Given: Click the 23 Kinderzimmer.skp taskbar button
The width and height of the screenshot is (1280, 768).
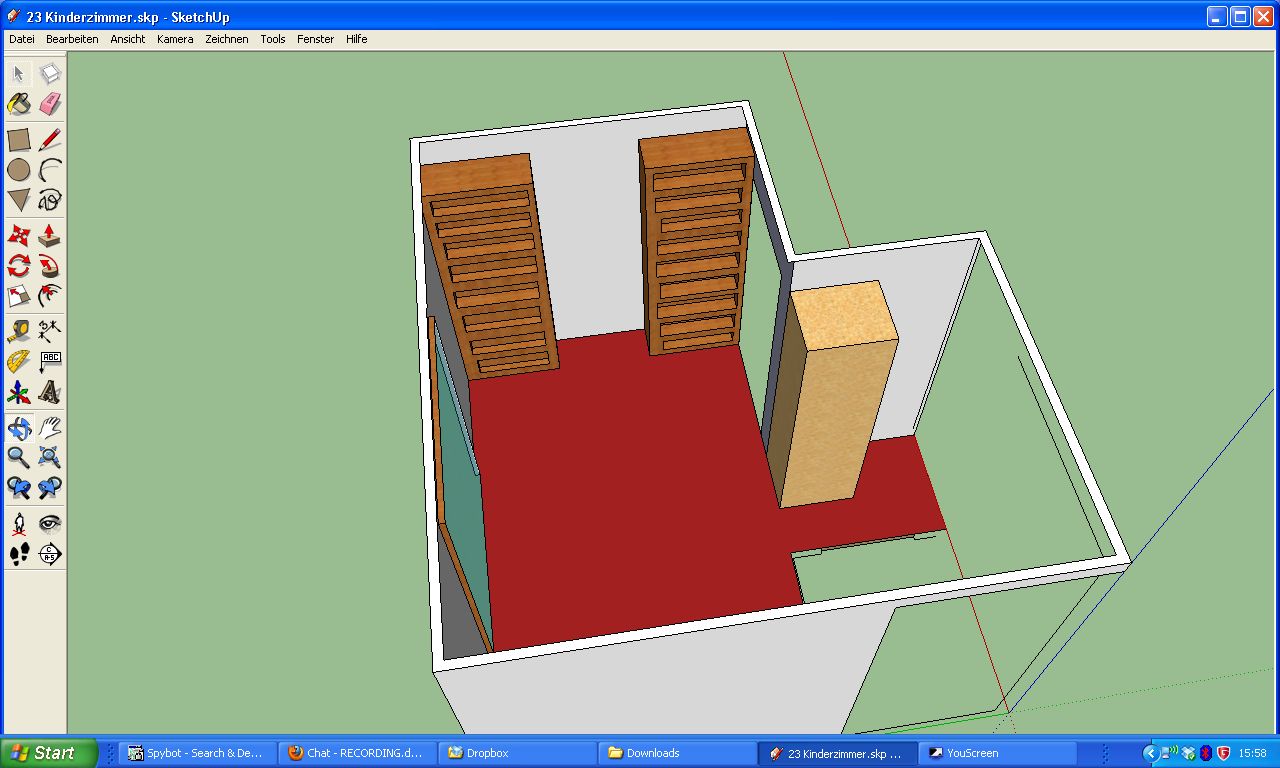Looking at the screenshot, I should (x=837, y=753).
